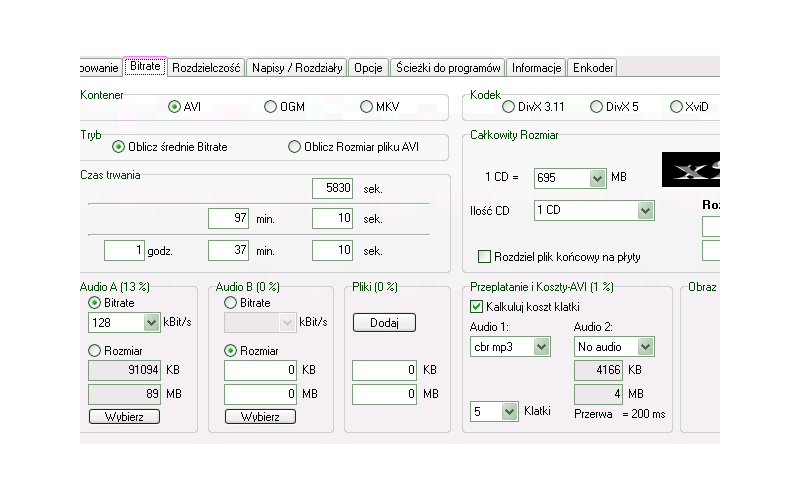This screenshot has width=800, height=500.
Task: Click the 97 min. field
Action: point(228,218)
